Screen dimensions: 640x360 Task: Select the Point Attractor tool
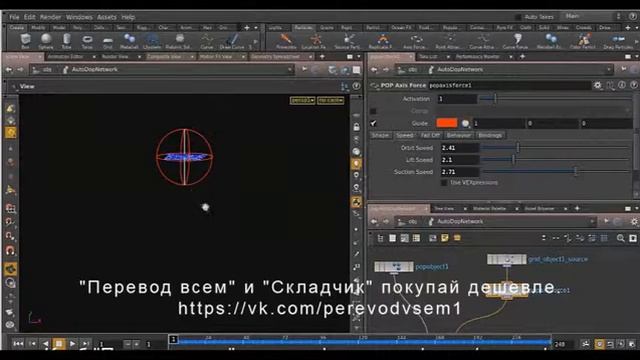point(449,41)
